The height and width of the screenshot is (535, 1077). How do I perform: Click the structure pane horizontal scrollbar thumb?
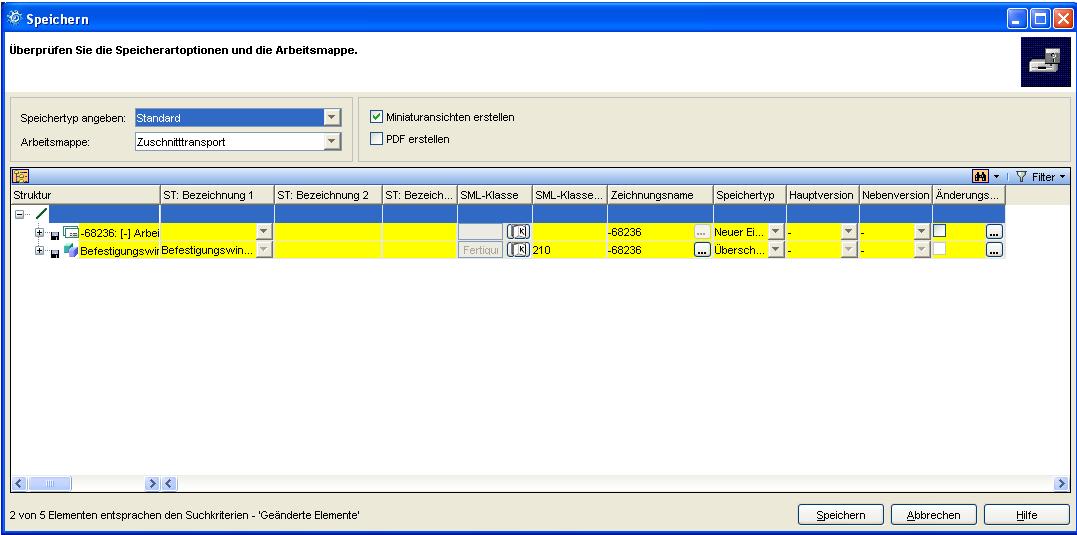49,483
